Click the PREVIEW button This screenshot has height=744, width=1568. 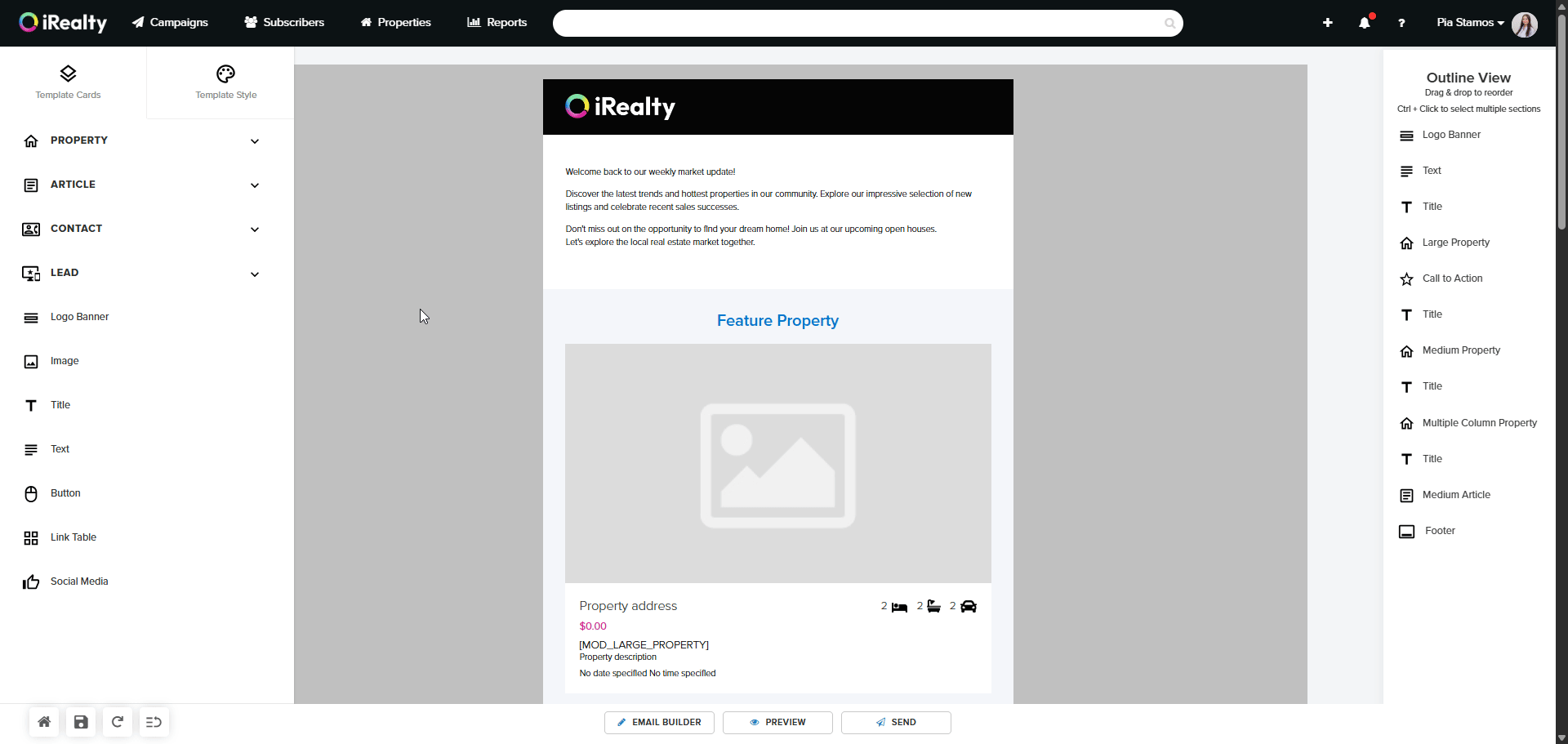point(777,723)
